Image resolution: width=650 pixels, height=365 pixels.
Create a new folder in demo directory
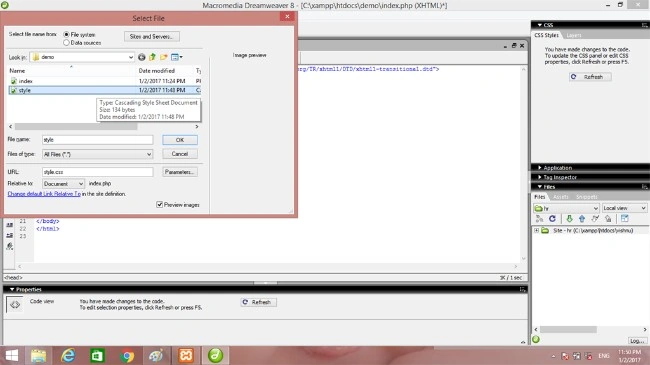coord(164,57)
